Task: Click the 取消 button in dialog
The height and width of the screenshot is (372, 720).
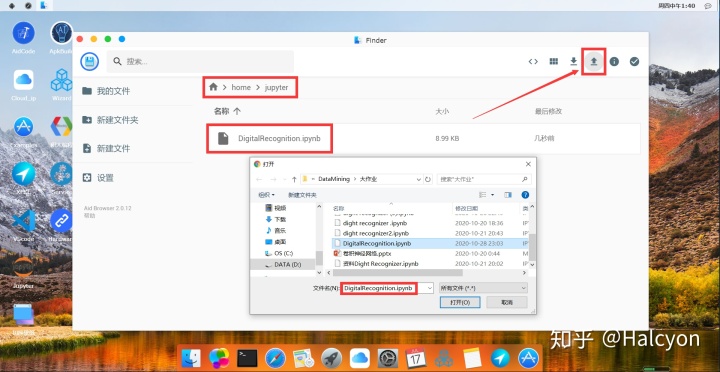Action: [507, 303]
